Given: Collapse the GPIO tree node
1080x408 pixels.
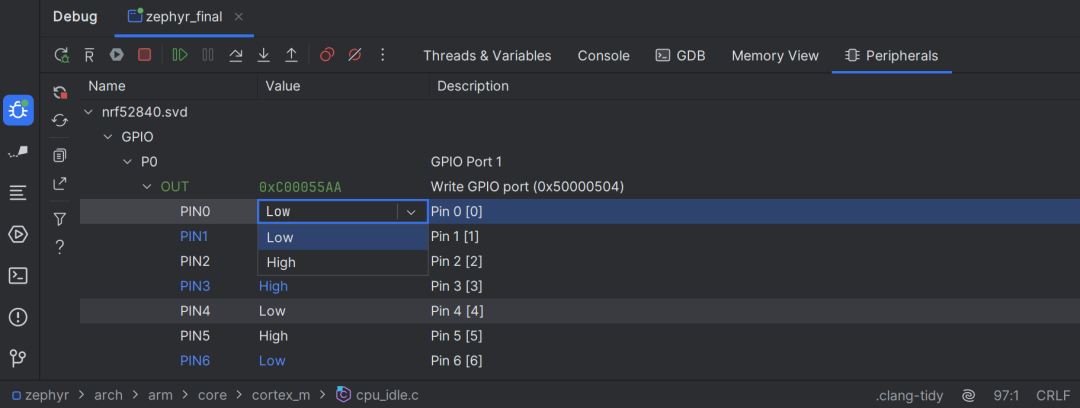Looking at the screenshot, I should pos(107,136).
